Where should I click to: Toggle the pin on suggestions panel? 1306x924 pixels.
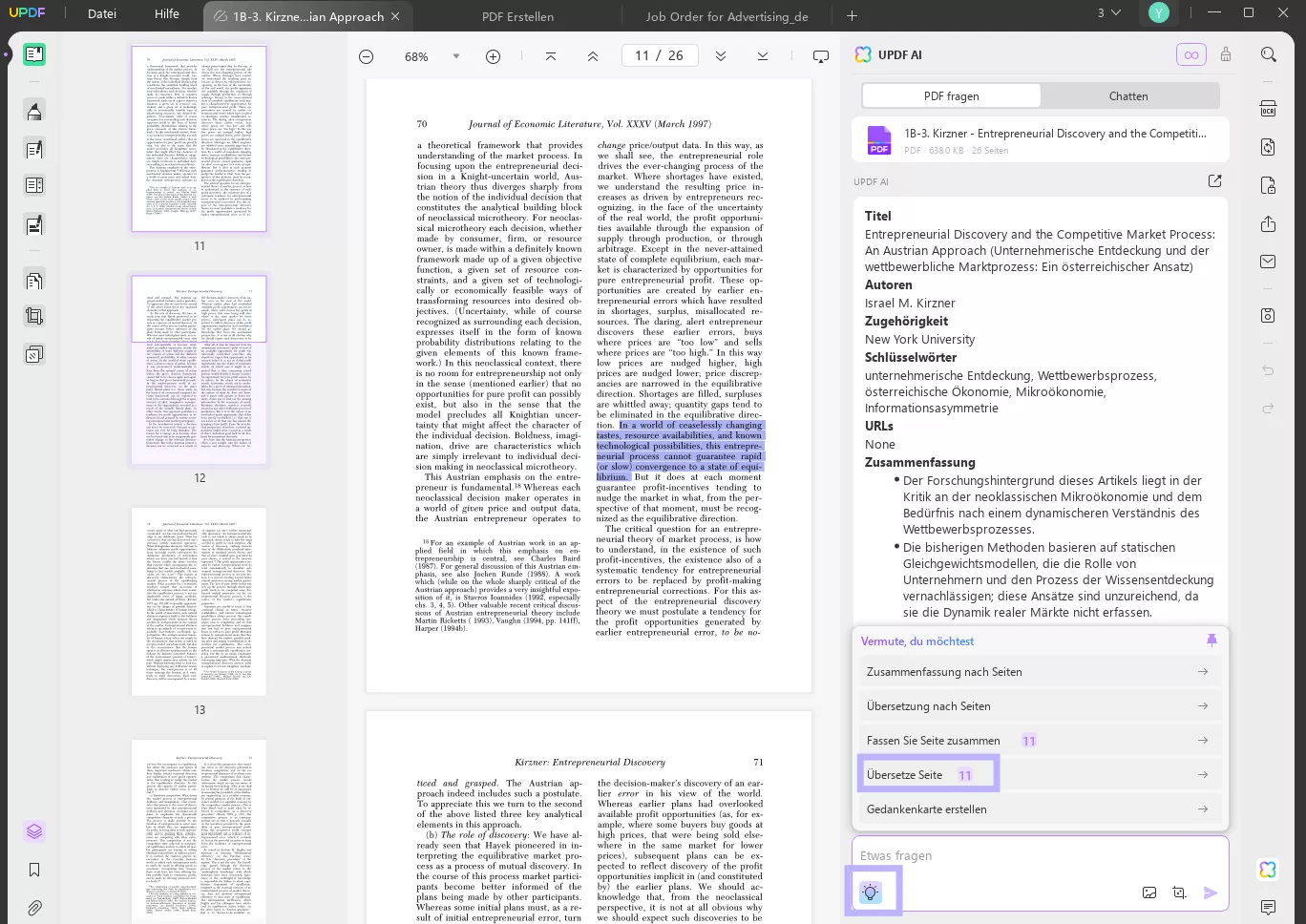point(1211,640)
